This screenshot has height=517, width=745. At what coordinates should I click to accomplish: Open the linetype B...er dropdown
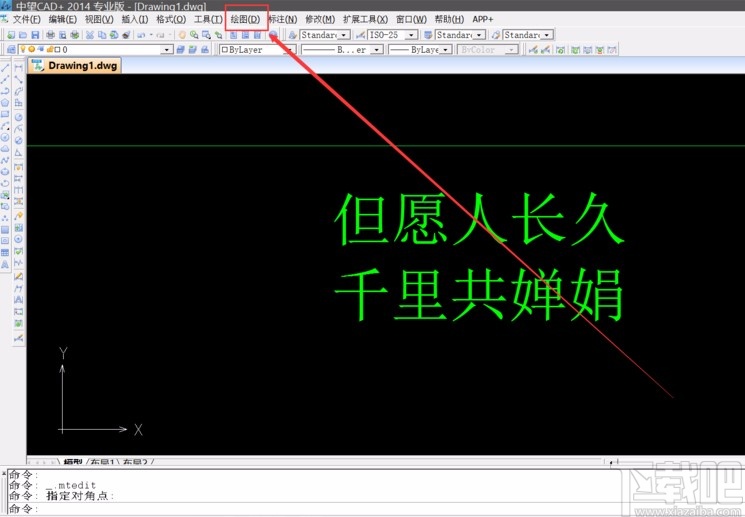click(377, 49)
